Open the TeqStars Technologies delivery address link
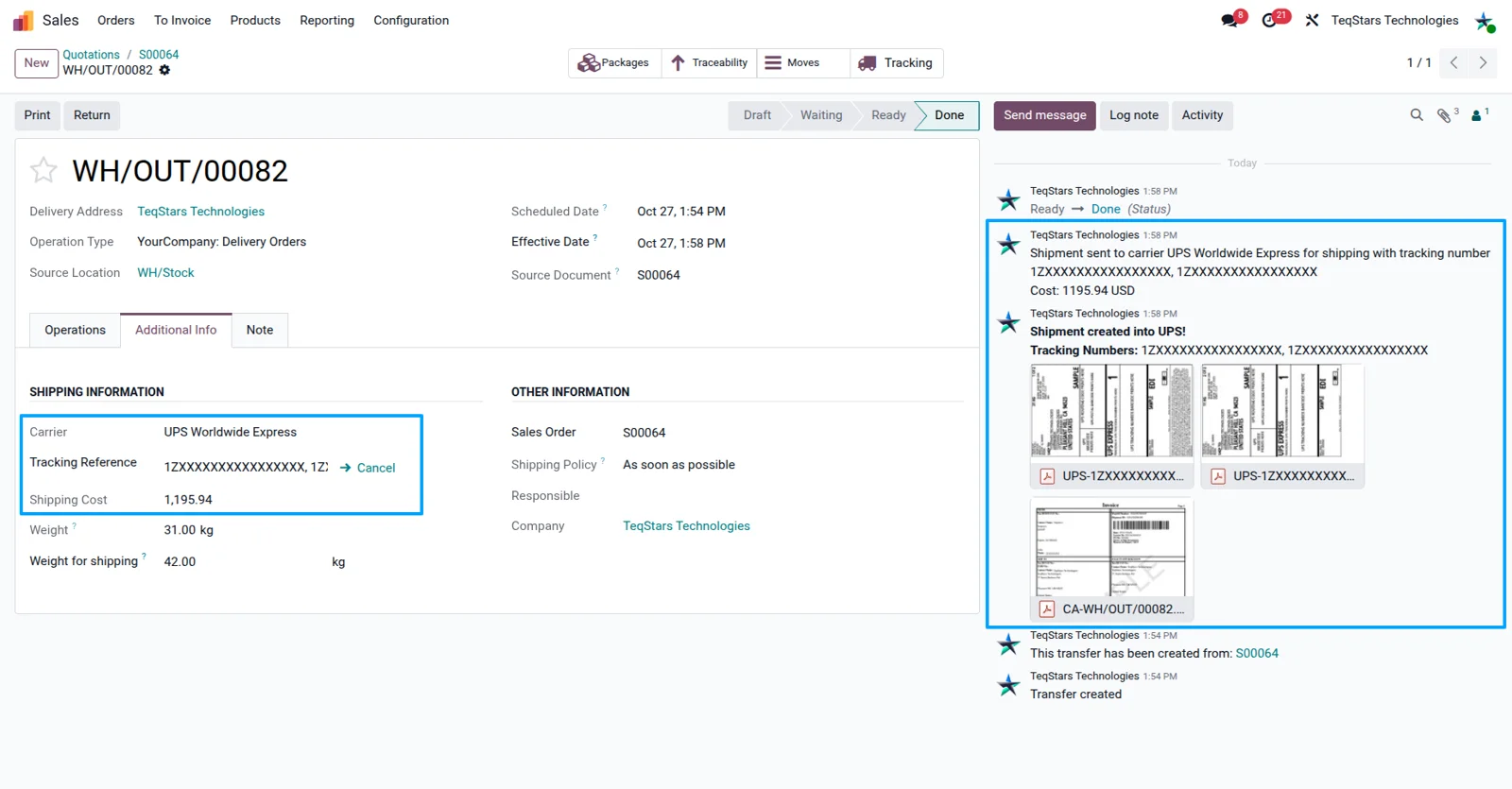This screenshot has width=1512, height=789. coord(201,212)
